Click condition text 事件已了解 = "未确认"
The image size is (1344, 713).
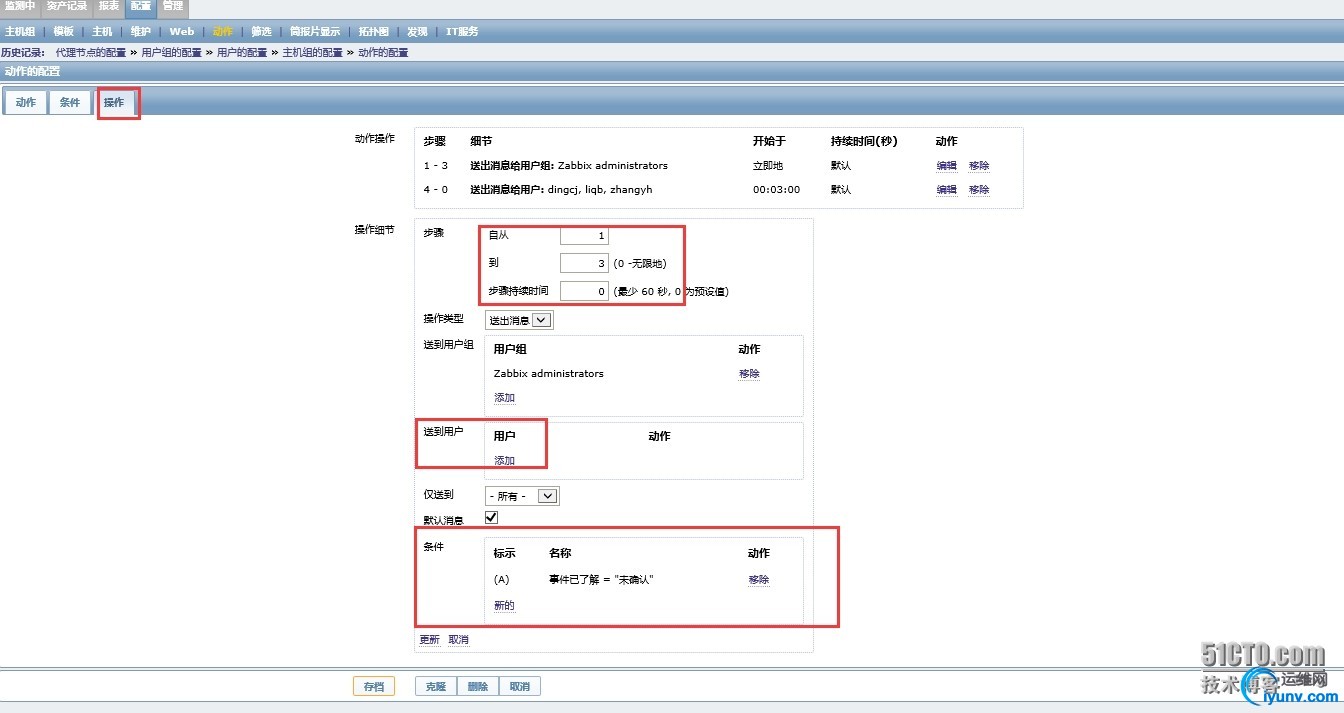click(601, 580)
